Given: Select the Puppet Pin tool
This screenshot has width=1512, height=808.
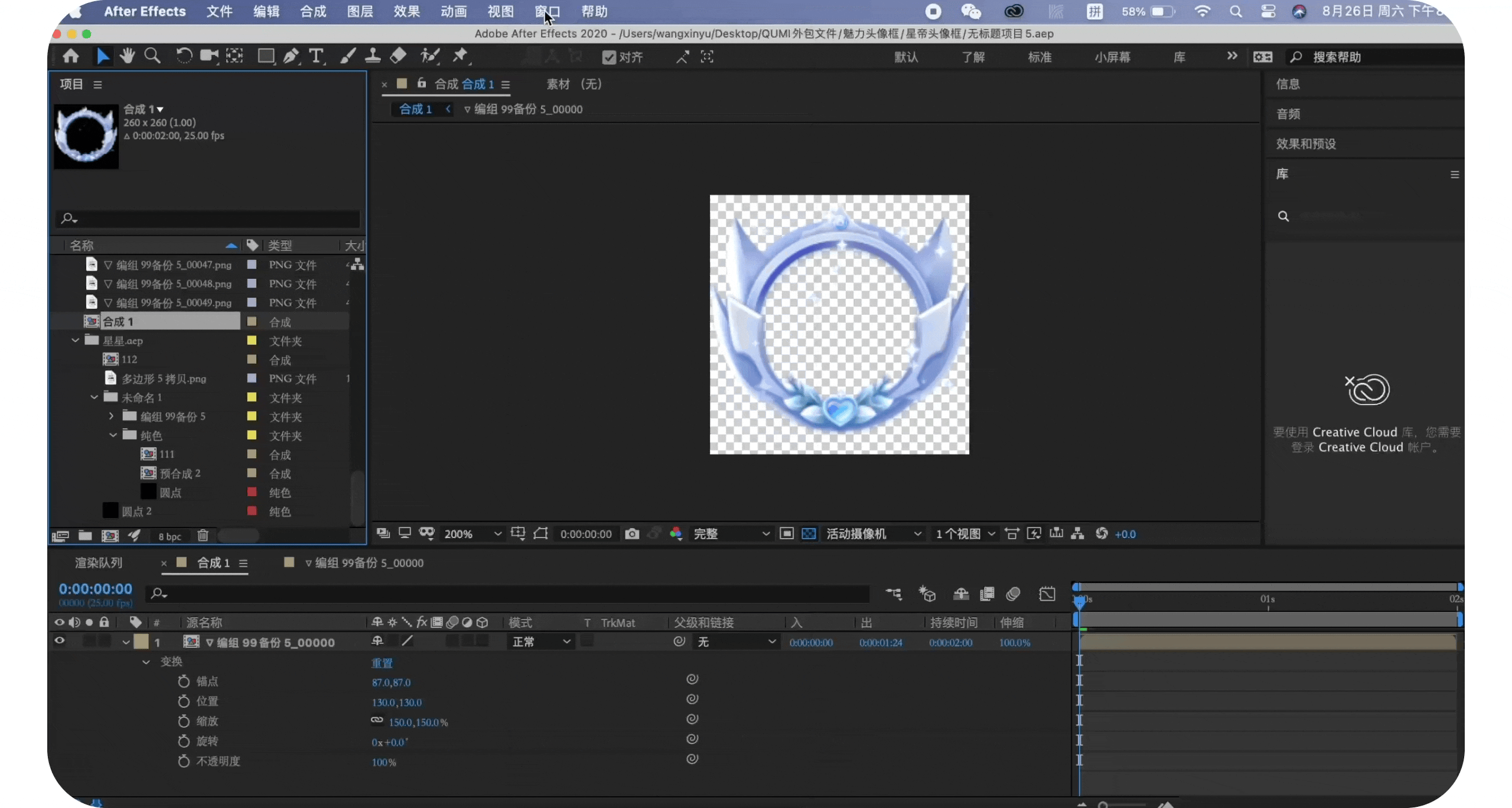Looking at the screenshot, I should pyautogui.click(x=460, y=56).
